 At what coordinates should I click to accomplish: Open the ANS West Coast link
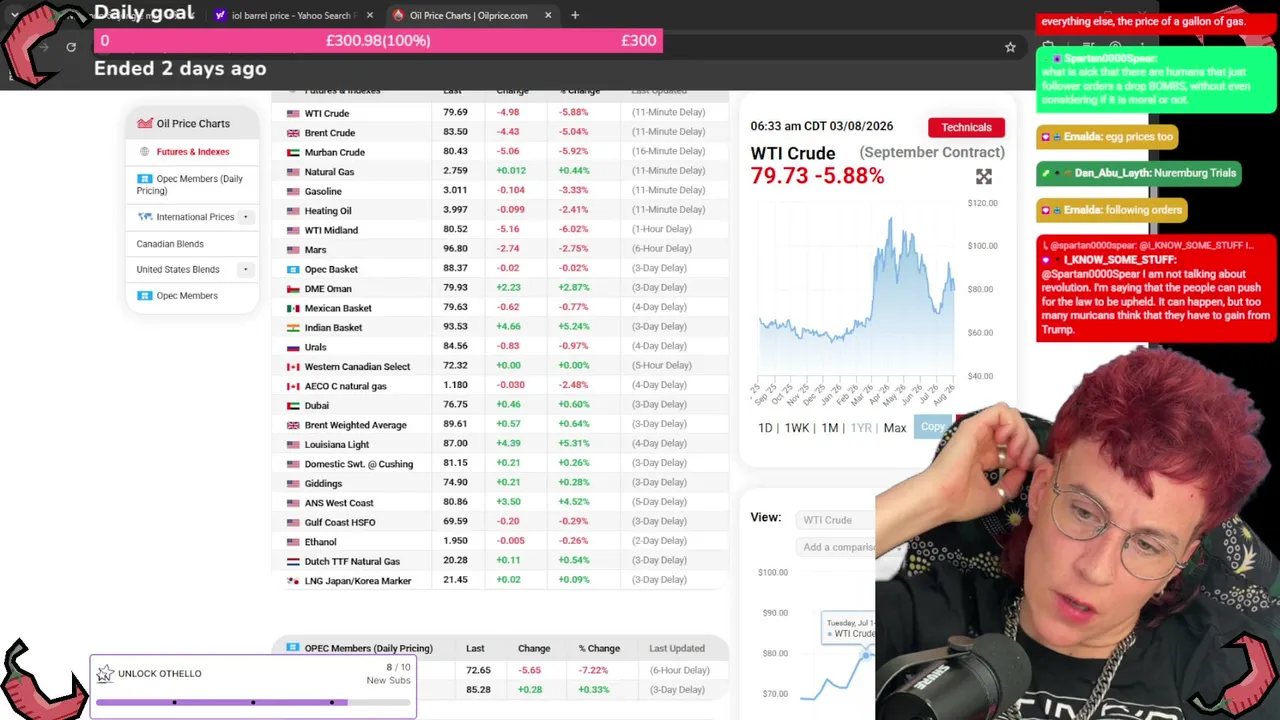[339, 503]
